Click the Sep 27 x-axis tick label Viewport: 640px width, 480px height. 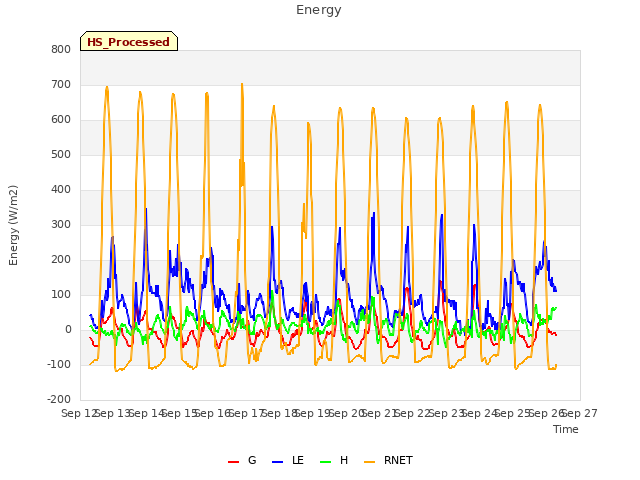click(x=580, y=413)
